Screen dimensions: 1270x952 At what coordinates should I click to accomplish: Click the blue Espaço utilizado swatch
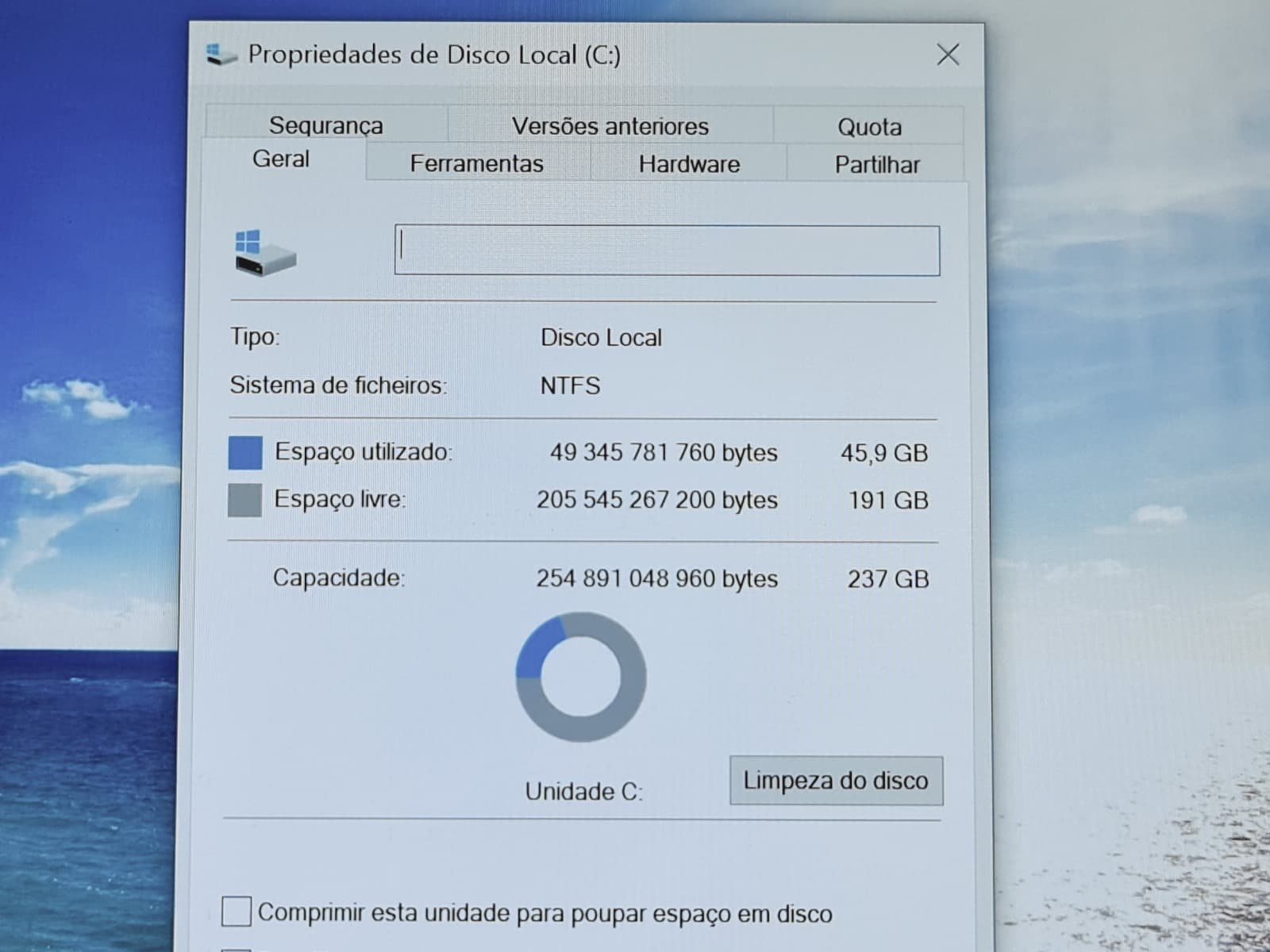244,453
